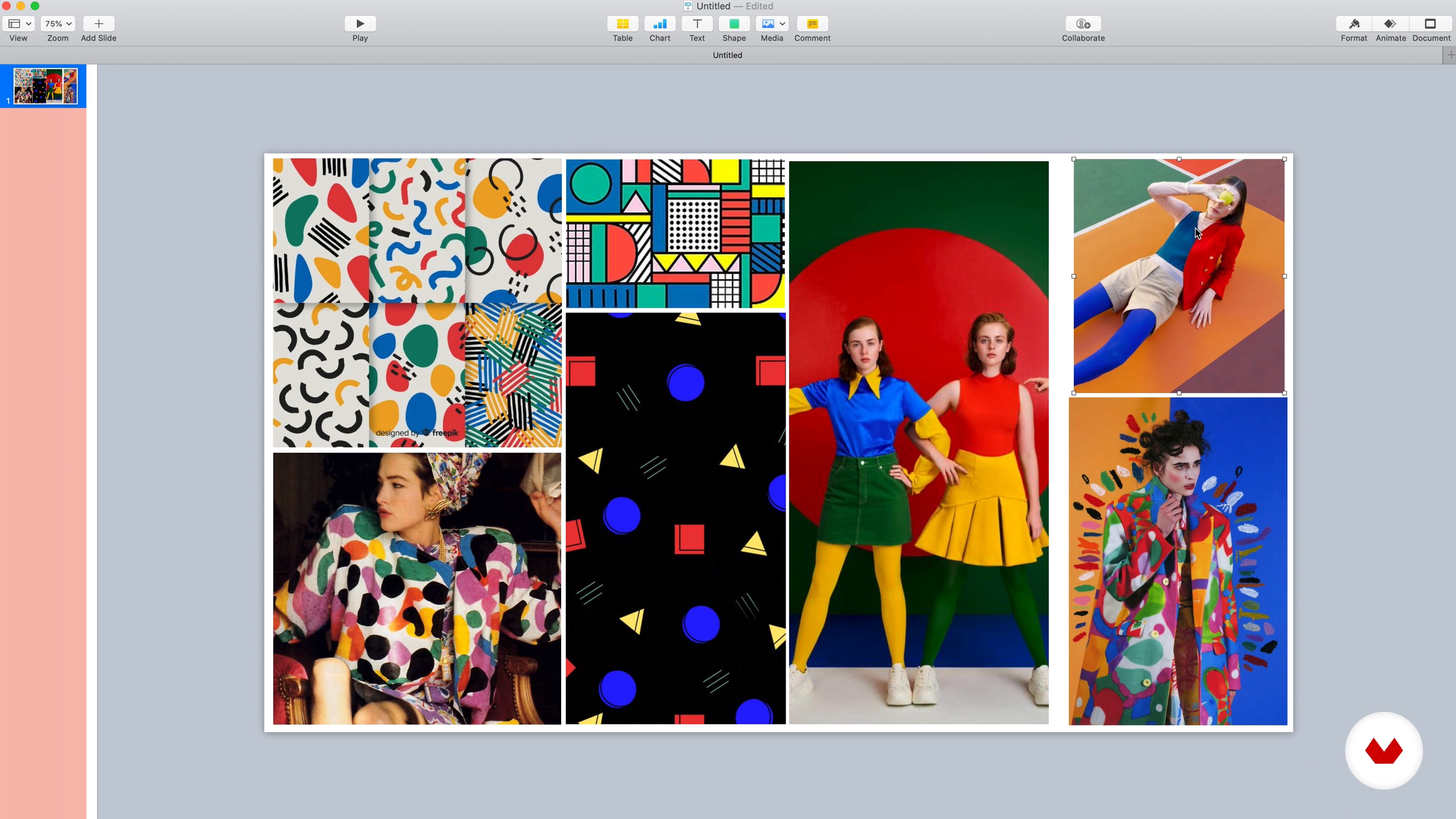Insert a Chart
Viewport: 1456px width, 819px height.
pos(660,24)
